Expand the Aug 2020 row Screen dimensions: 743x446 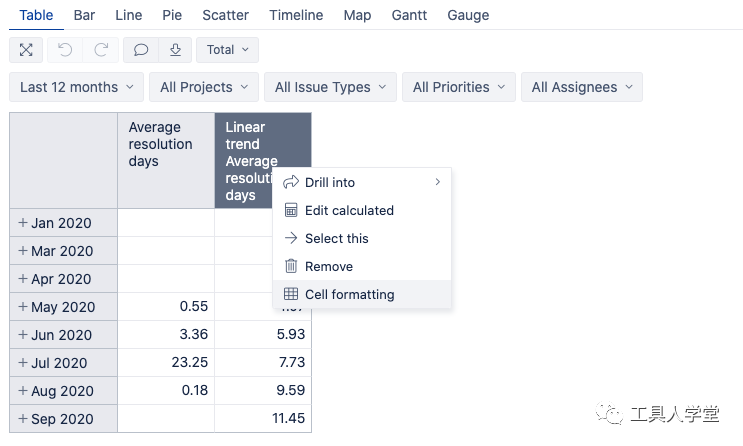(22, 391)
